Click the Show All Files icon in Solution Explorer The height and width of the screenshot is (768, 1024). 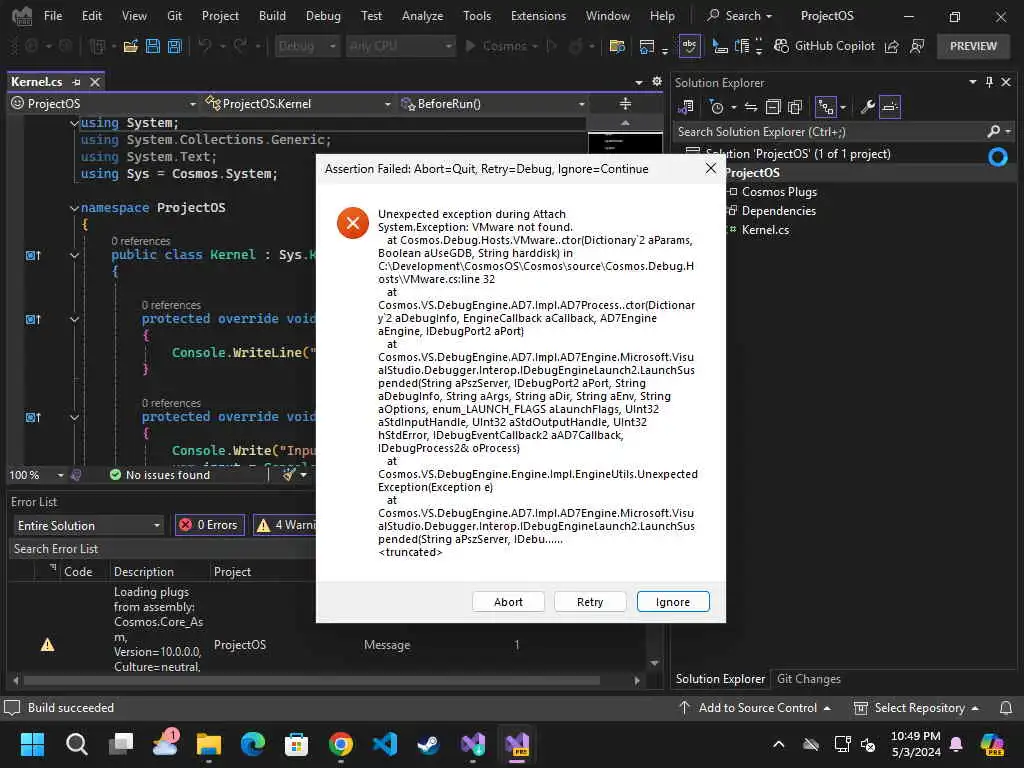(795, 106)
